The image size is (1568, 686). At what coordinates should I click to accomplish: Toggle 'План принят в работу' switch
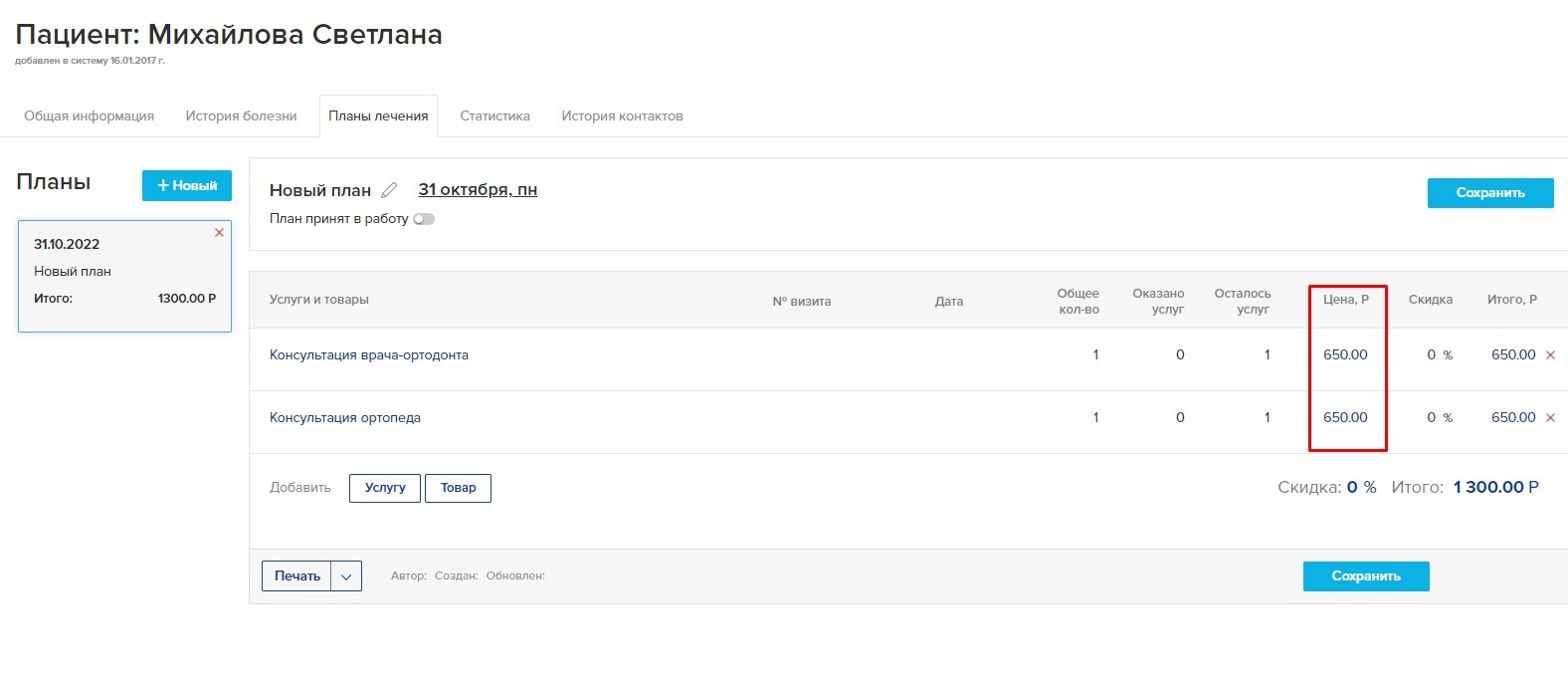pos(424,219)
